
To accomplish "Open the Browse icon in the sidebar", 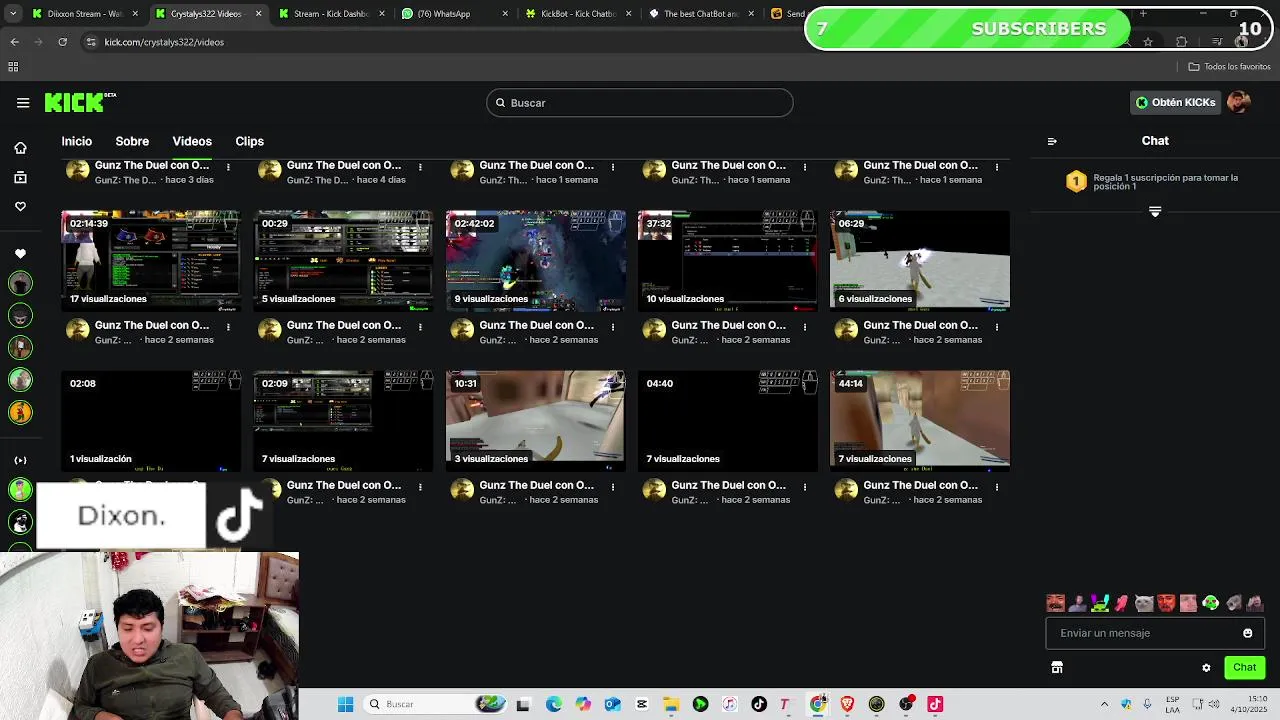I will coord(20,178).
